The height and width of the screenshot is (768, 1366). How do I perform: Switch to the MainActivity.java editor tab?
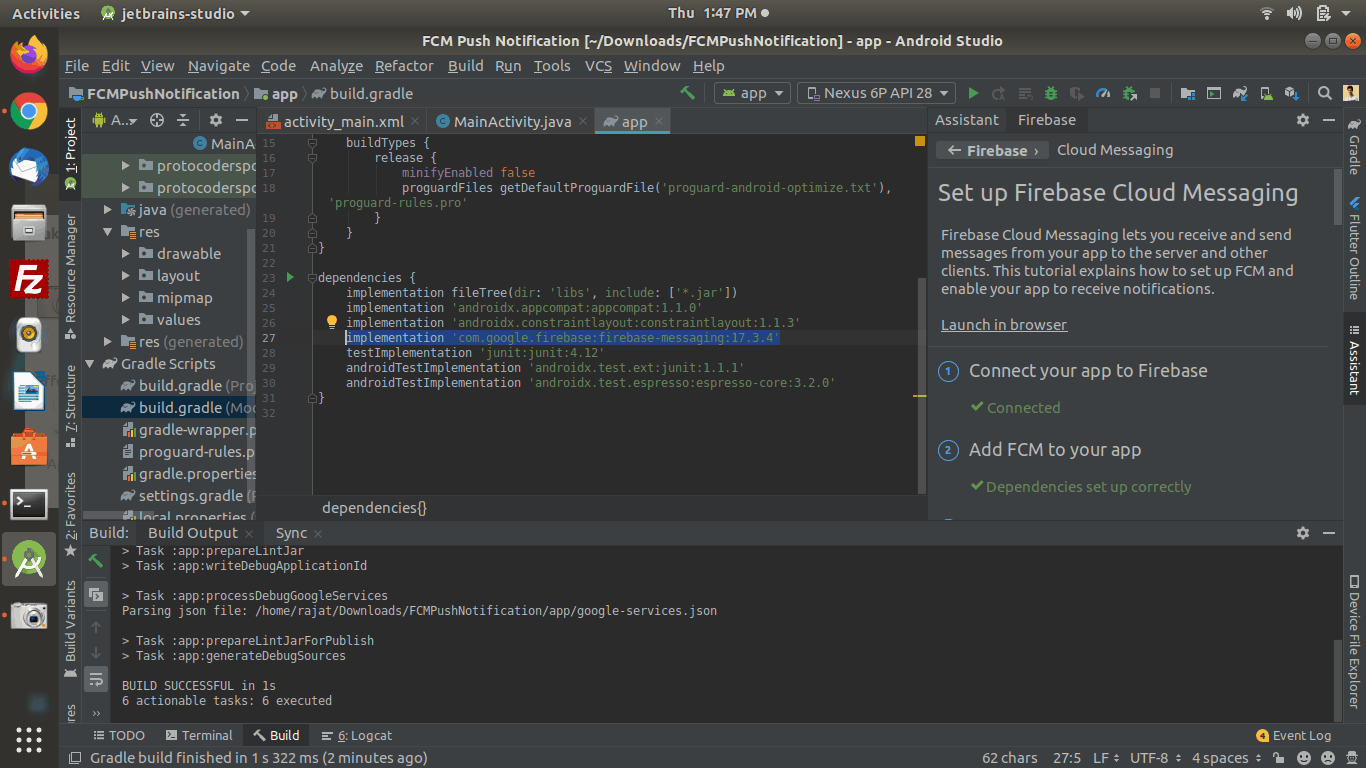pyautogui.click(x=512, y=121)
